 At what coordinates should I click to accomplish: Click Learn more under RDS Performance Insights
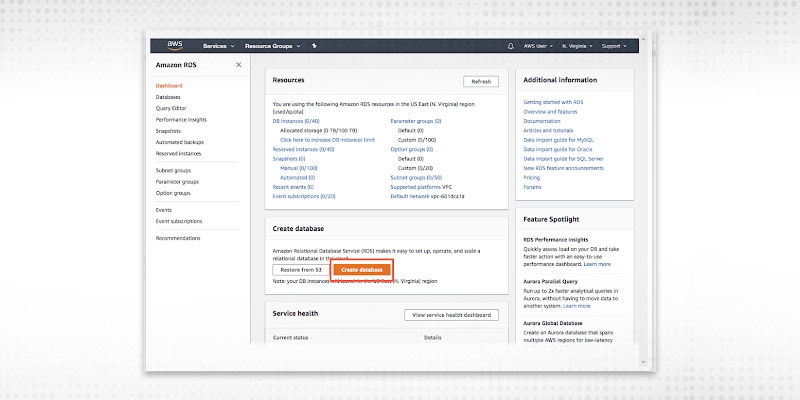pyautogui.click(x=597, y=264)
